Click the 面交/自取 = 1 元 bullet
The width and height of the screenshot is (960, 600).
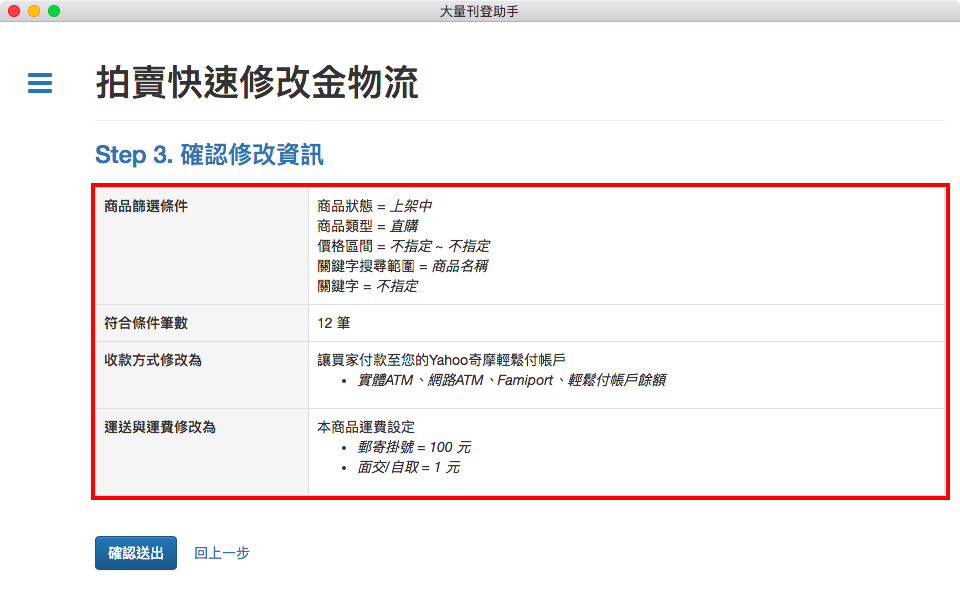click(x=409, y=467)
